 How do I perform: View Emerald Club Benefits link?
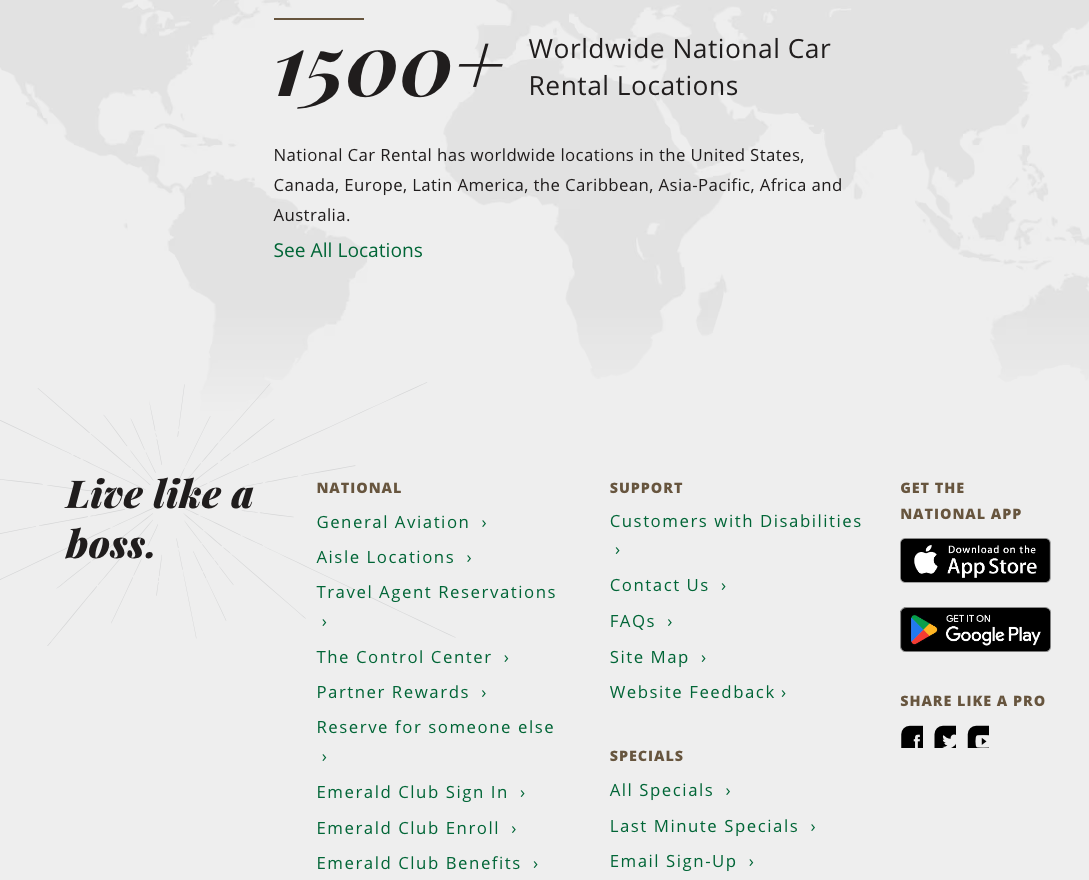[x=428, y=863]
